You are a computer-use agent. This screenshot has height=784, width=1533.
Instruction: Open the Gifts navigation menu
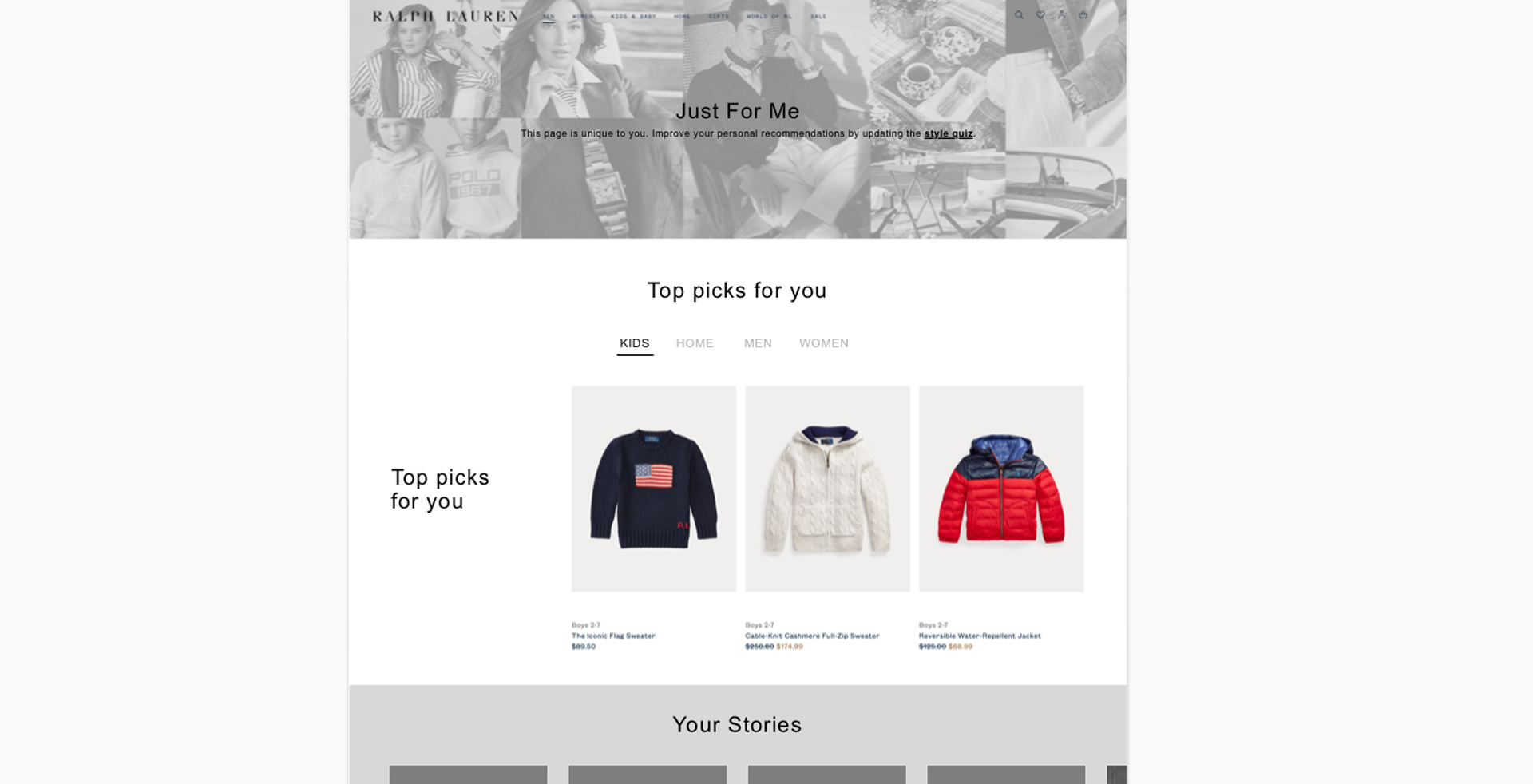(x=719, y=16)
